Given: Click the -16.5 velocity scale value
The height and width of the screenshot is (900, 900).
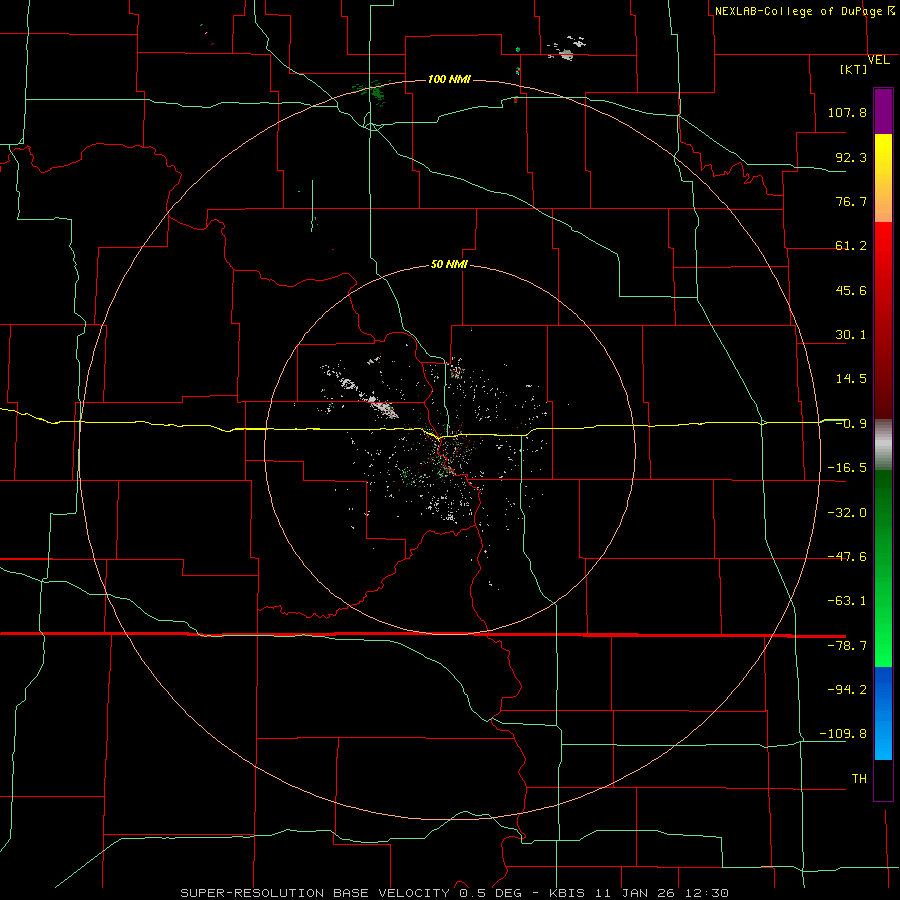Looking at the screenshot, I should (x=847, y=468).
